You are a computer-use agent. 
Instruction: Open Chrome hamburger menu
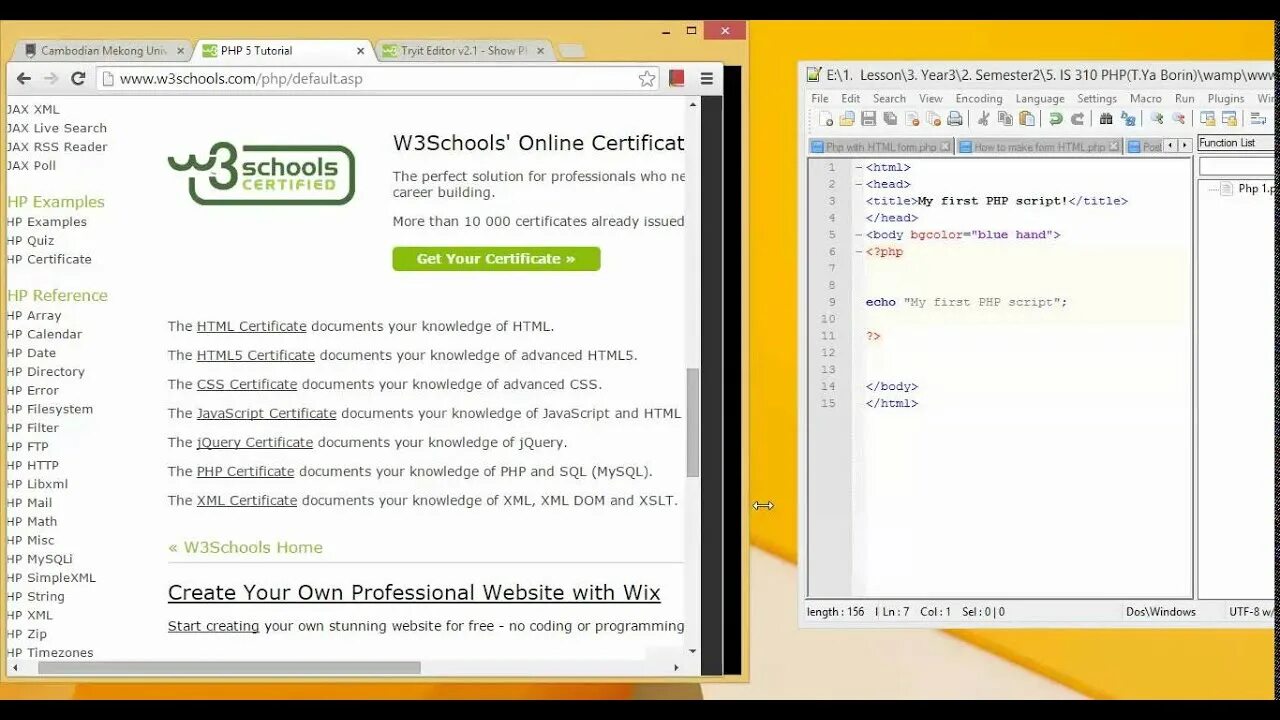pyautogui.click(x=706, y=78)
